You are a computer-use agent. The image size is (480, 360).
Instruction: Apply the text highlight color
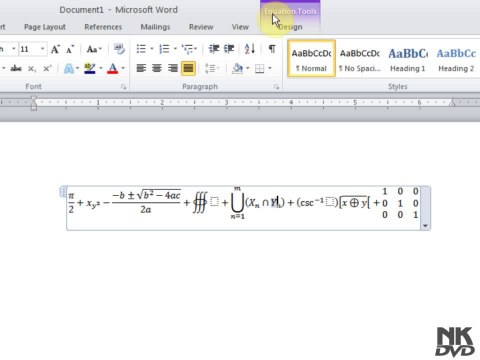90,68
